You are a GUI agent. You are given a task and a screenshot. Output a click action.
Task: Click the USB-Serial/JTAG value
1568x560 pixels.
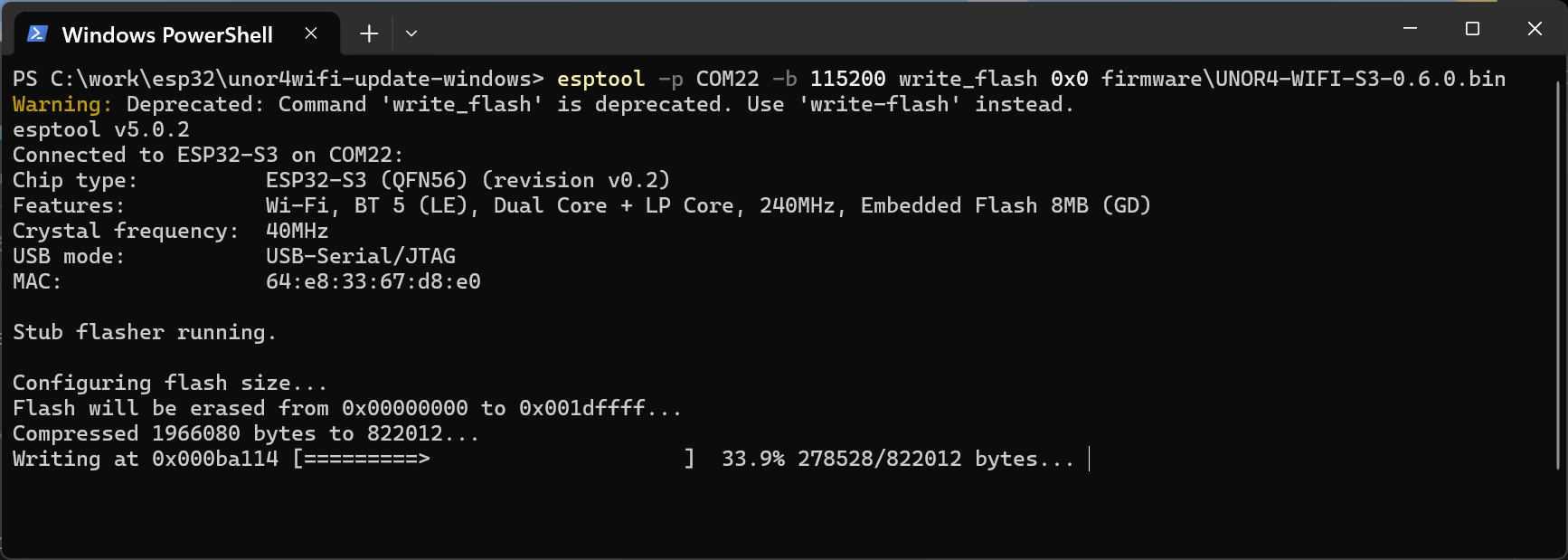tap(360, 257)
